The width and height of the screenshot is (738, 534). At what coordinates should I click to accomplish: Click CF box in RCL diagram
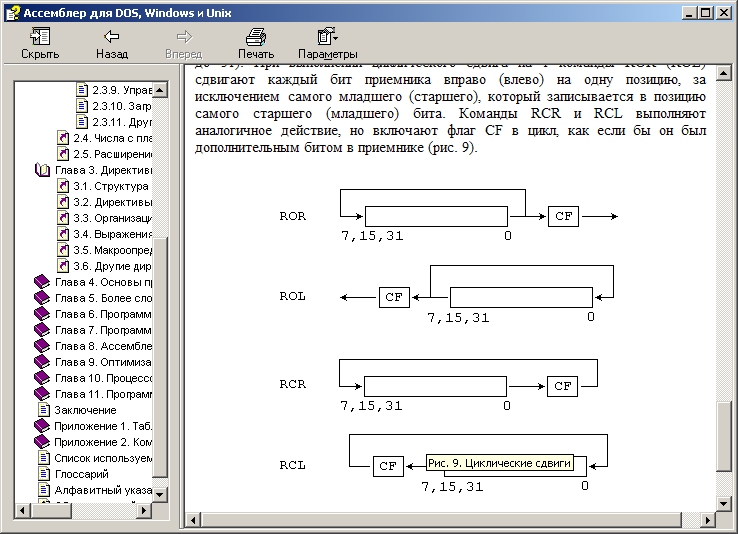[388, 466]
